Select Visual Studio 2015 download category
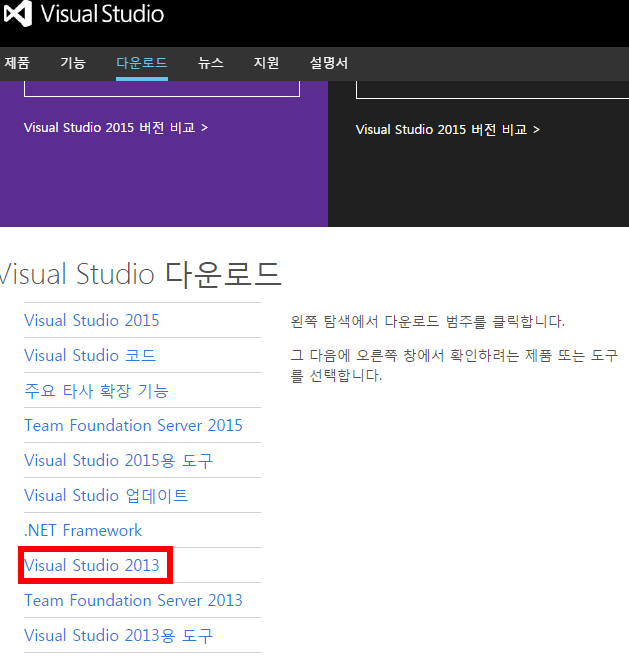629x668 pixels. [x=92, y=320]
